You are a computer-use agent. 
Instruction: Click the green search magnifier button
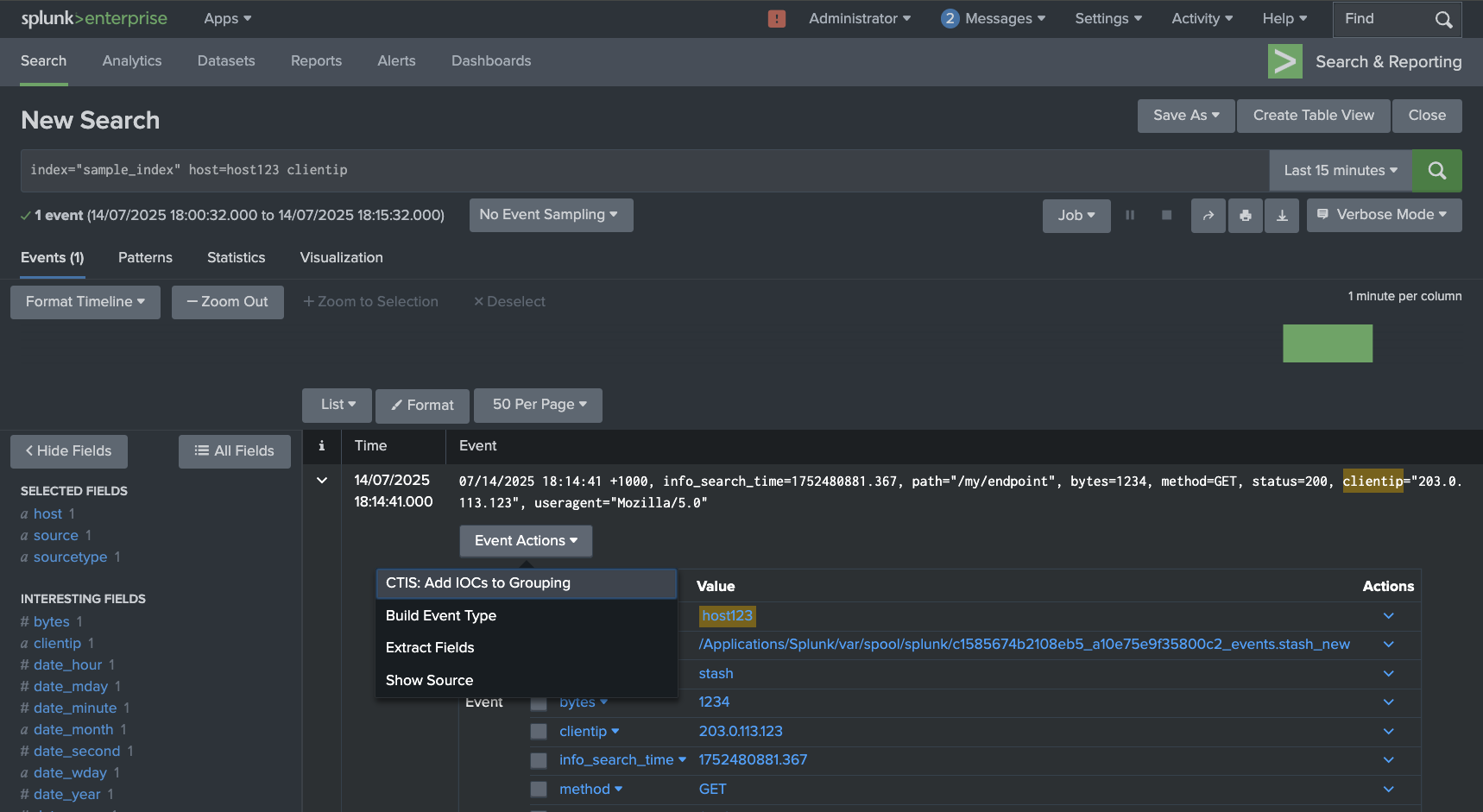pos(1436,171)
